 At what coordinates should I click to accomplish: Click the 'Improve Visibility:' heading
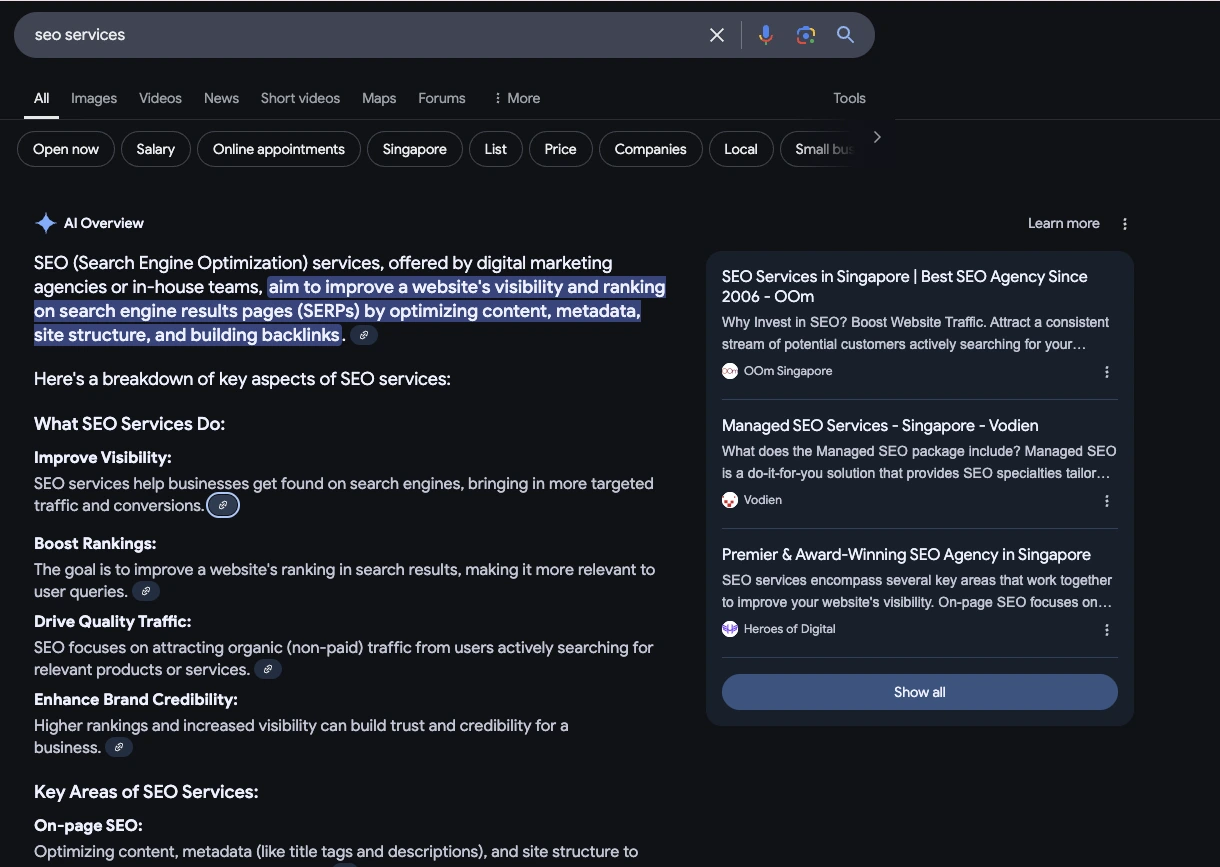point(103,457)
